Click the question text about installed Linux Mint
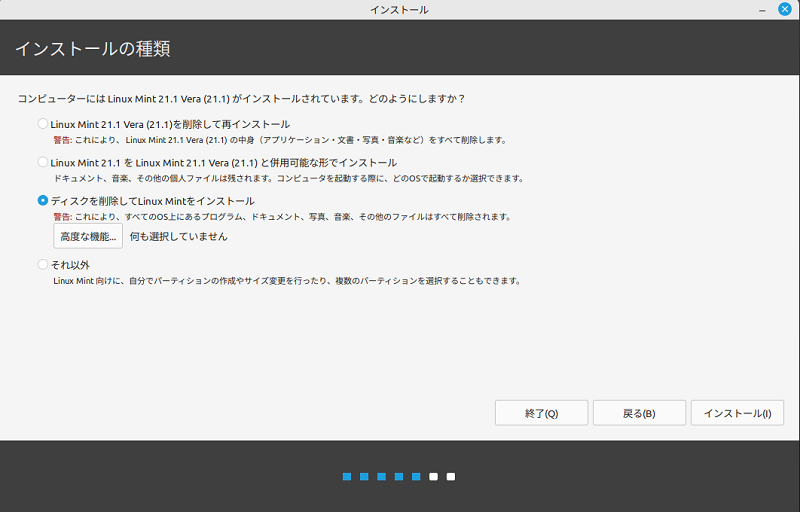The height and width of the screenshot is (512, 800). (242, 99)
